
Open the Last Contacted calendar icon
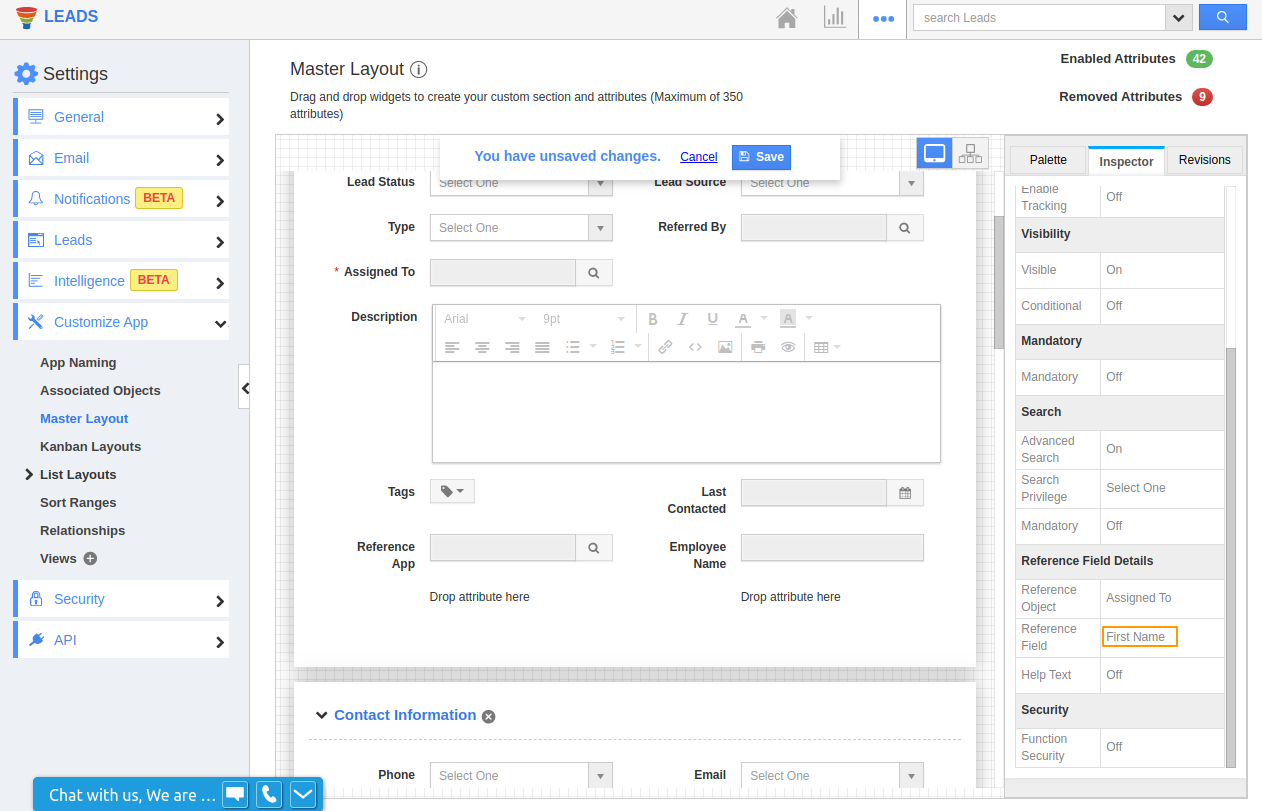[x=905, y=493]
